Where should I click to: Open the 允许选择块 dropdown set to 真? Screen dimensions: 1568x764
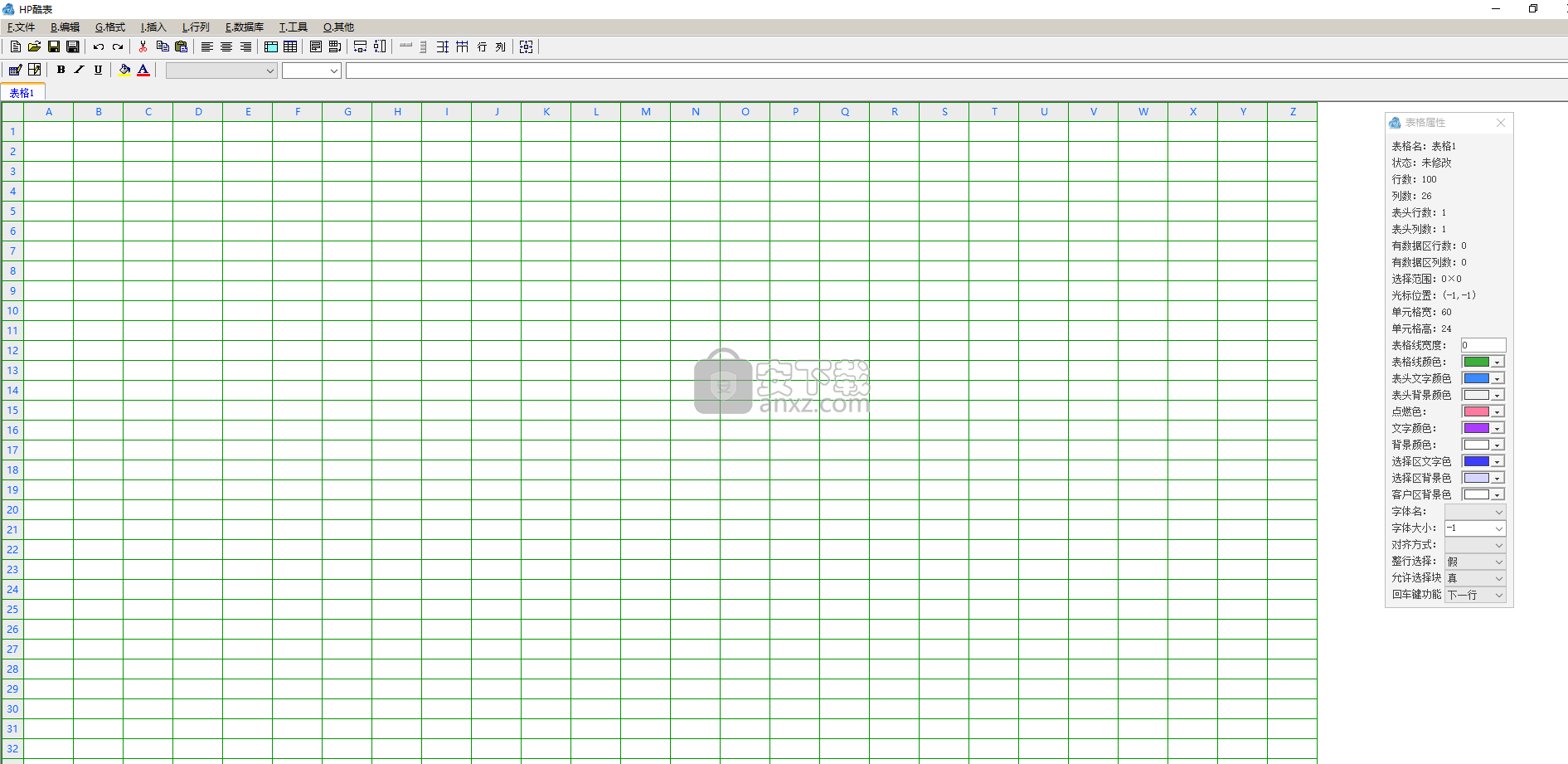click(1475, 578)
